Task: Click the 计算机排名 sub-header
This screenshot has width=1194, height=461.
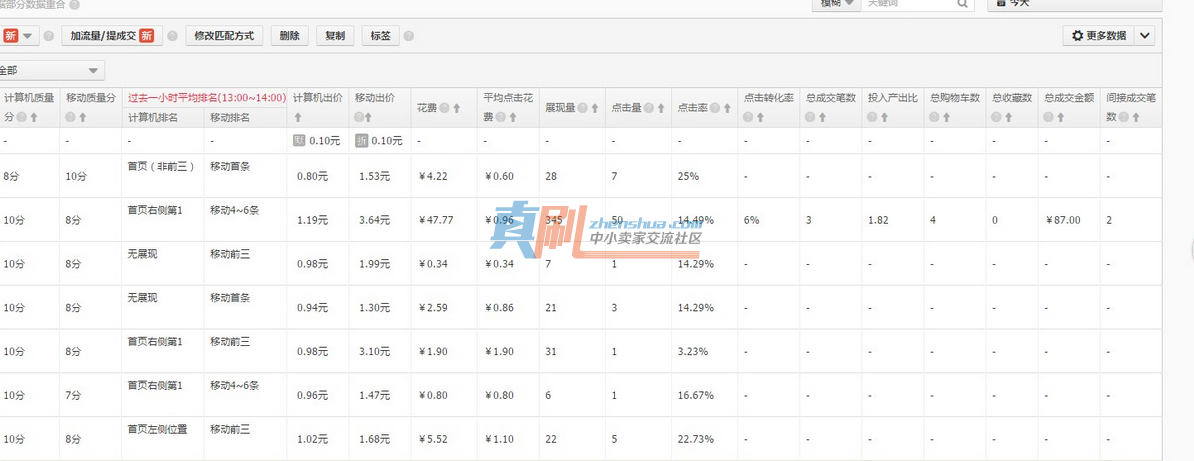Action: (153, 117)
